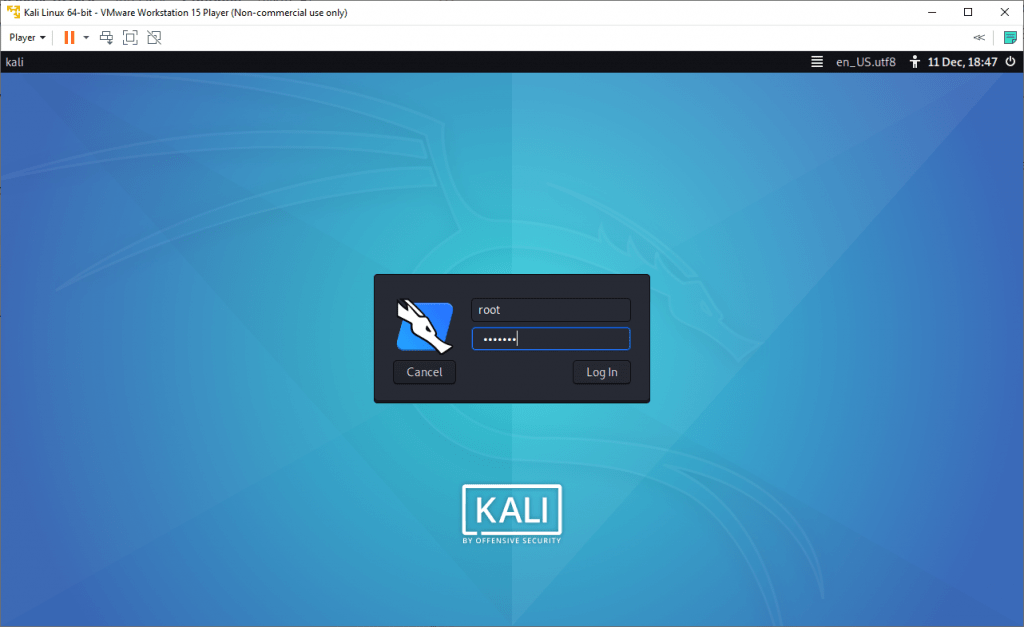Maximize the VMware Player window

click(968, 12)
